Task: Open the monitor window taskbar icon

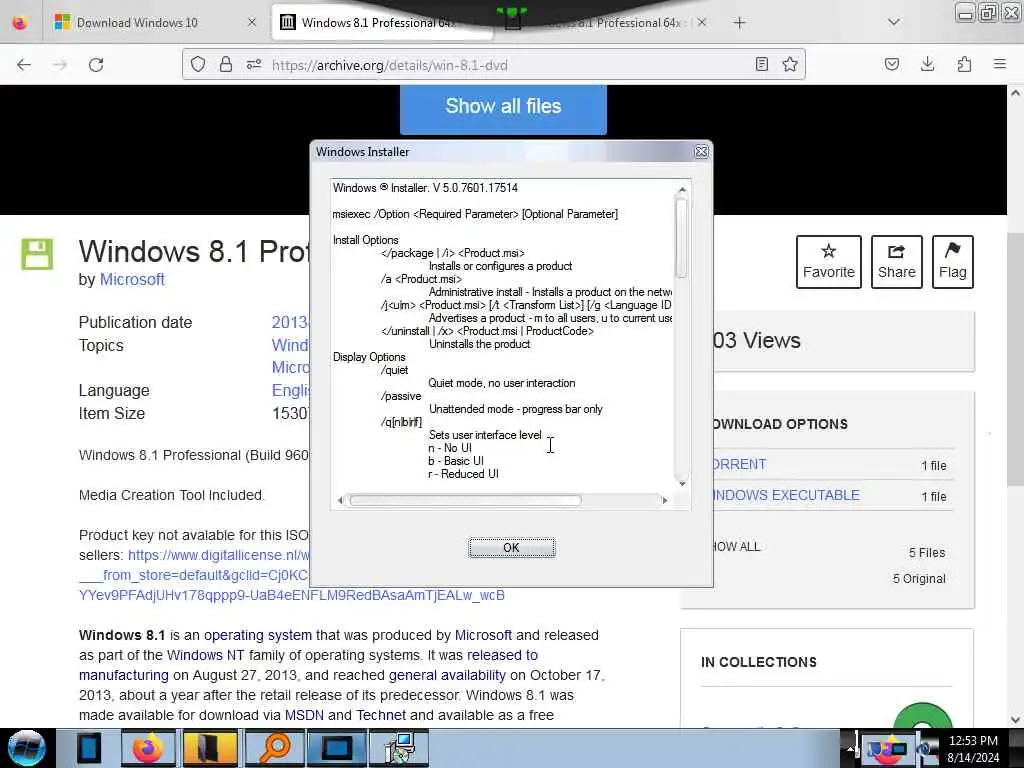Action: click(x=336, y=748)
